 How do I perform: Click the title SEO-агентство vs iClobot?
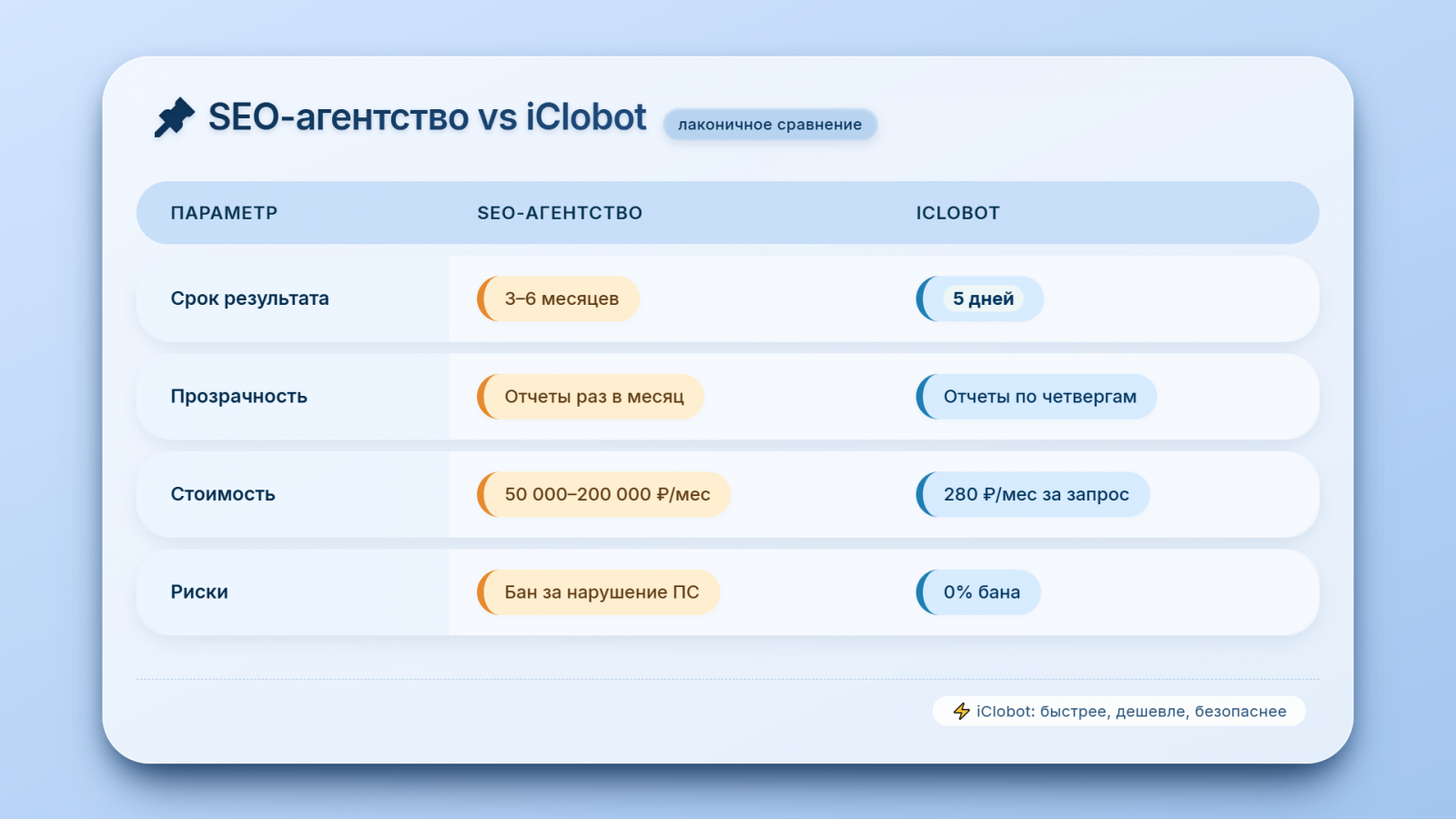pos(427,117)
